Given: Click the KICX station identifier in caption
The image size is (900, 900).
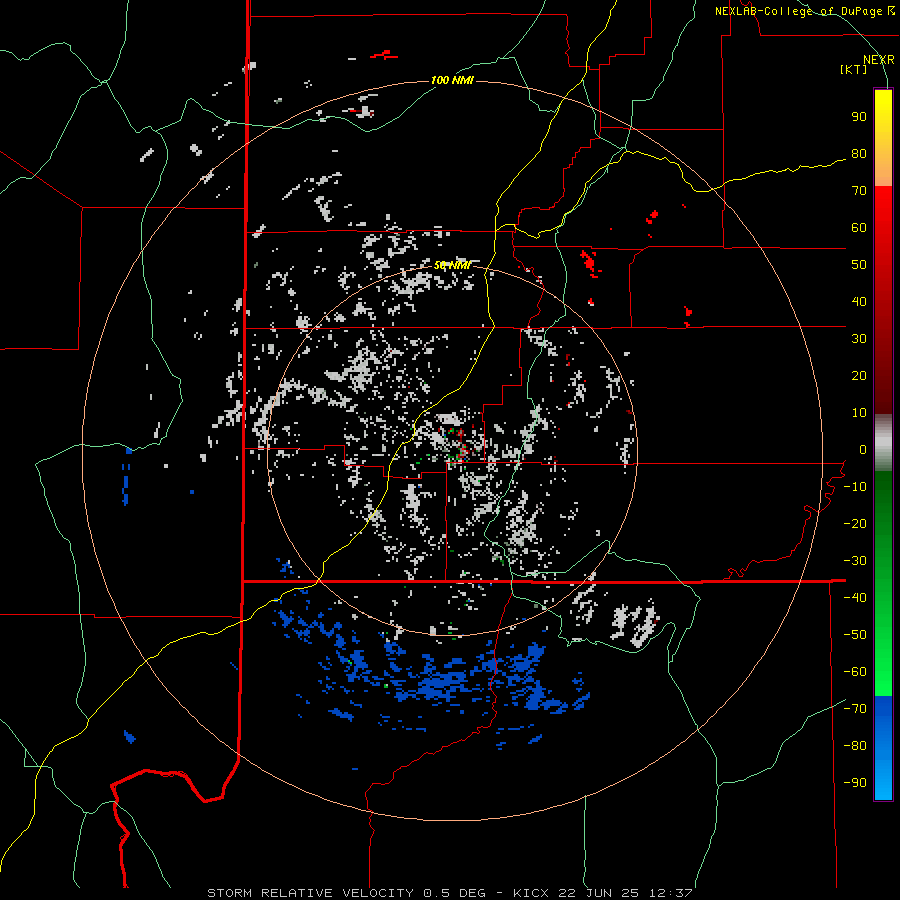Looking at the screenshot, I should (x=531, y=893).
